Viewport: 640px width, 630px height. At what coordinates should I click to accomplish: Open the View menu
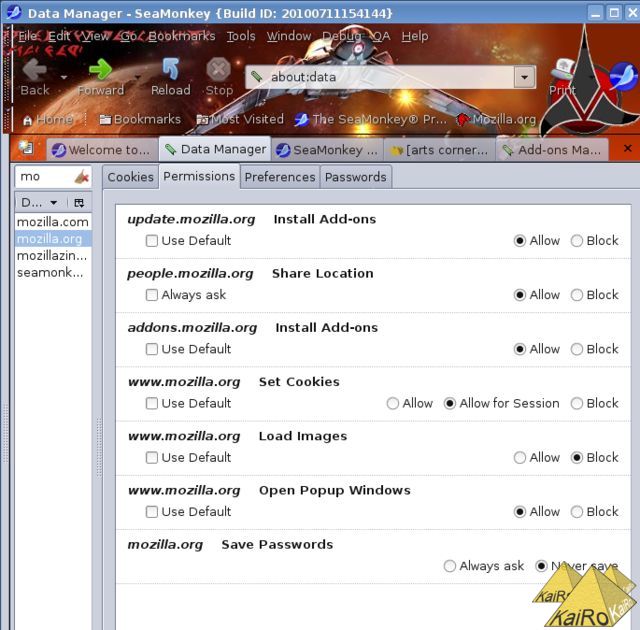[95, 36]
